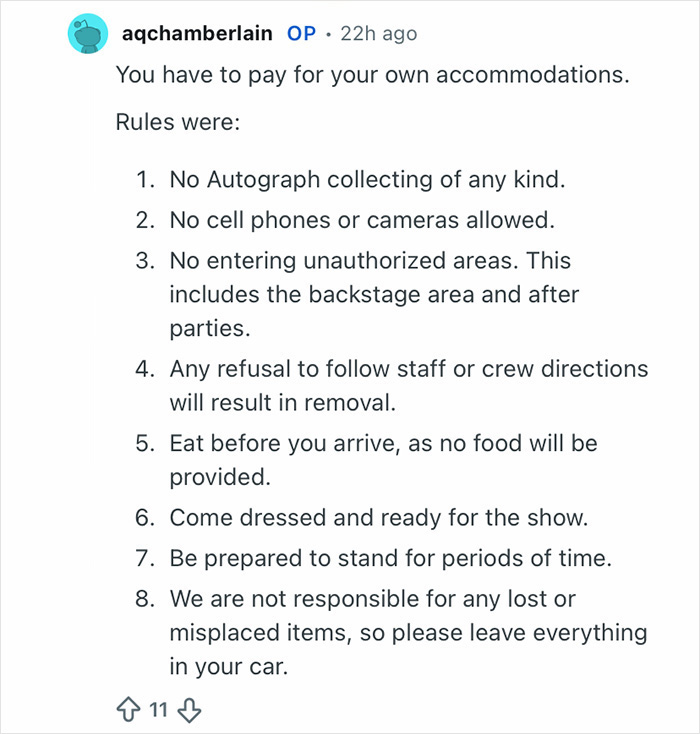Click the "Rules were:" text

173,125
